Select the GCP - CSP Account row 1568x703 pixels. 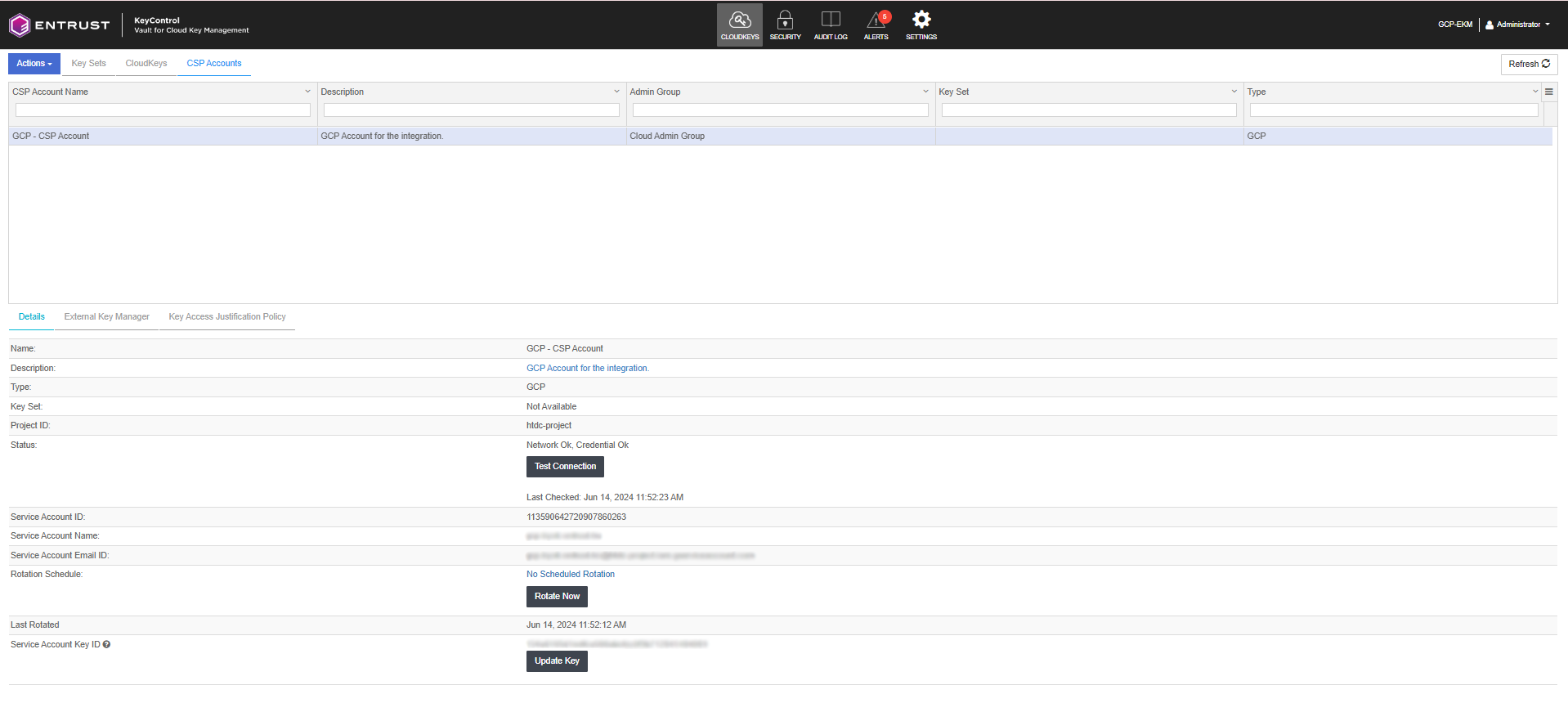[x=781, y=137]
